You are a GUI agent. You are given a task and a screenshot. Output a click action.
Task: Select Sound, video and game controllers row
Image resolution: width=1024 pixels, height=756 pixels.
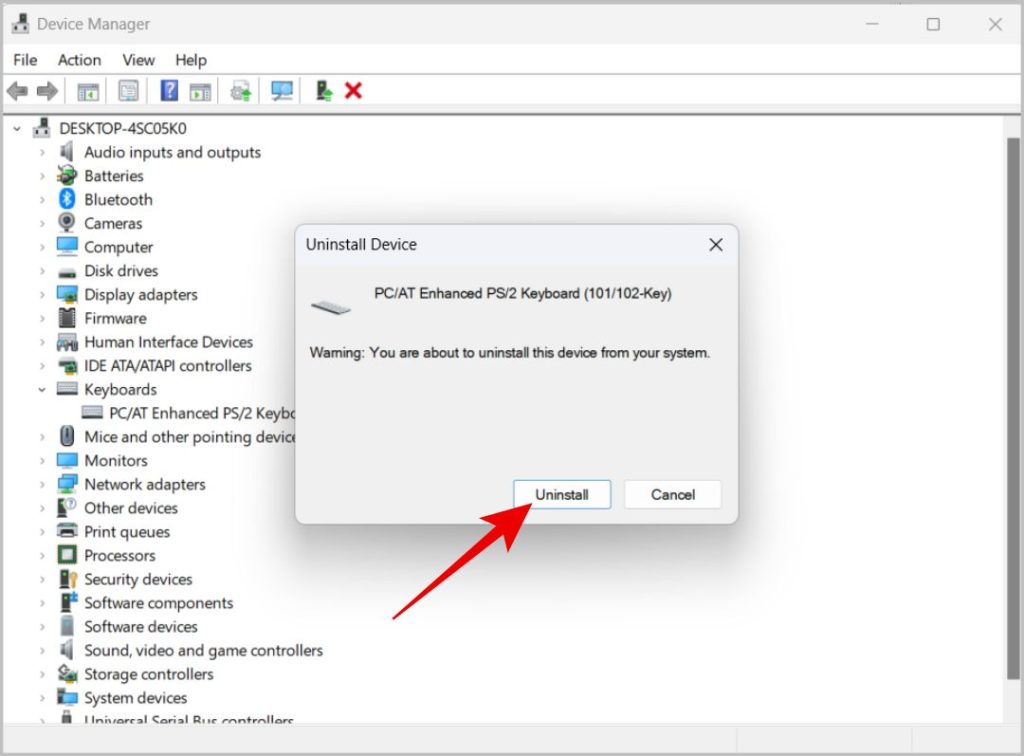(191, 650)
